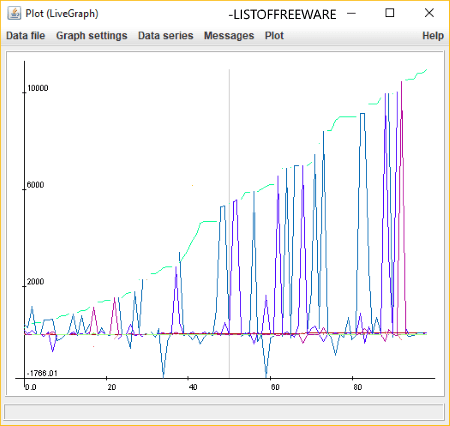Click the gray vertical marker line in plot

tap(229, 223)
